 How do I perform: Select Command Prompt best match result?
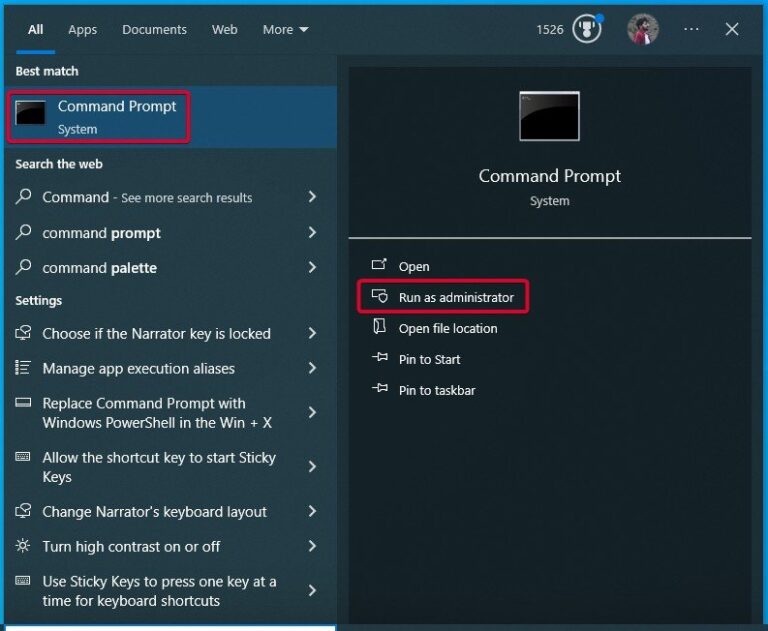(x=170, y=117)
